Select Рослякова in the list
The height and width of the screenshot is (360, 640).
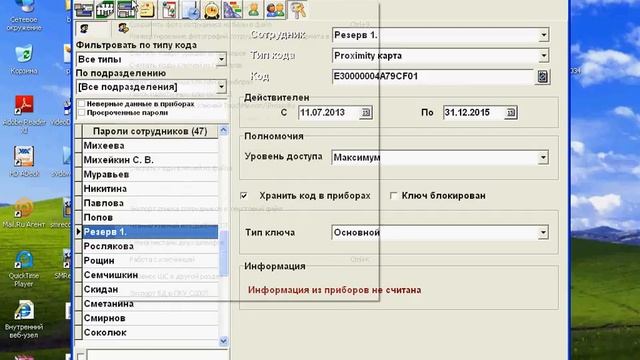pyautogui.click(x=150, y=246)
